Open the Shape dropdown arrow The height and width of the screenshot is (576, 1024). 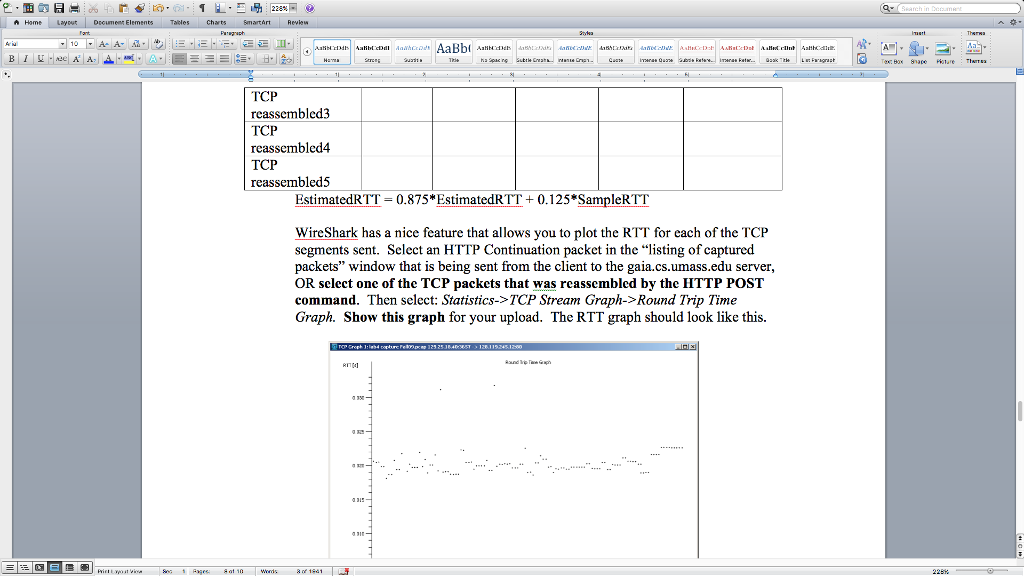926,48
